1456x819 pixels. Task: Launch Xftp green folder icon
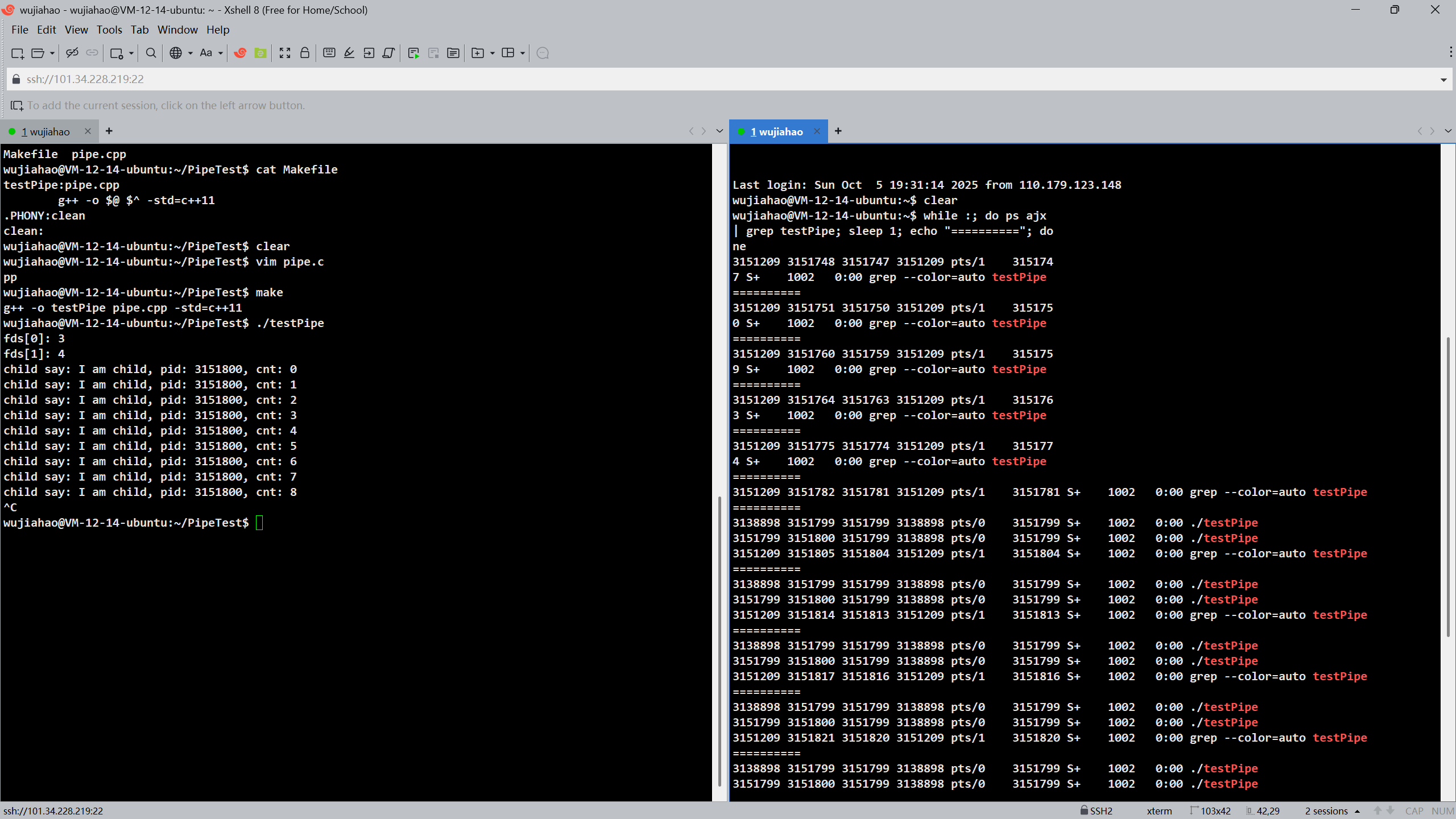(x=260, y=53)
